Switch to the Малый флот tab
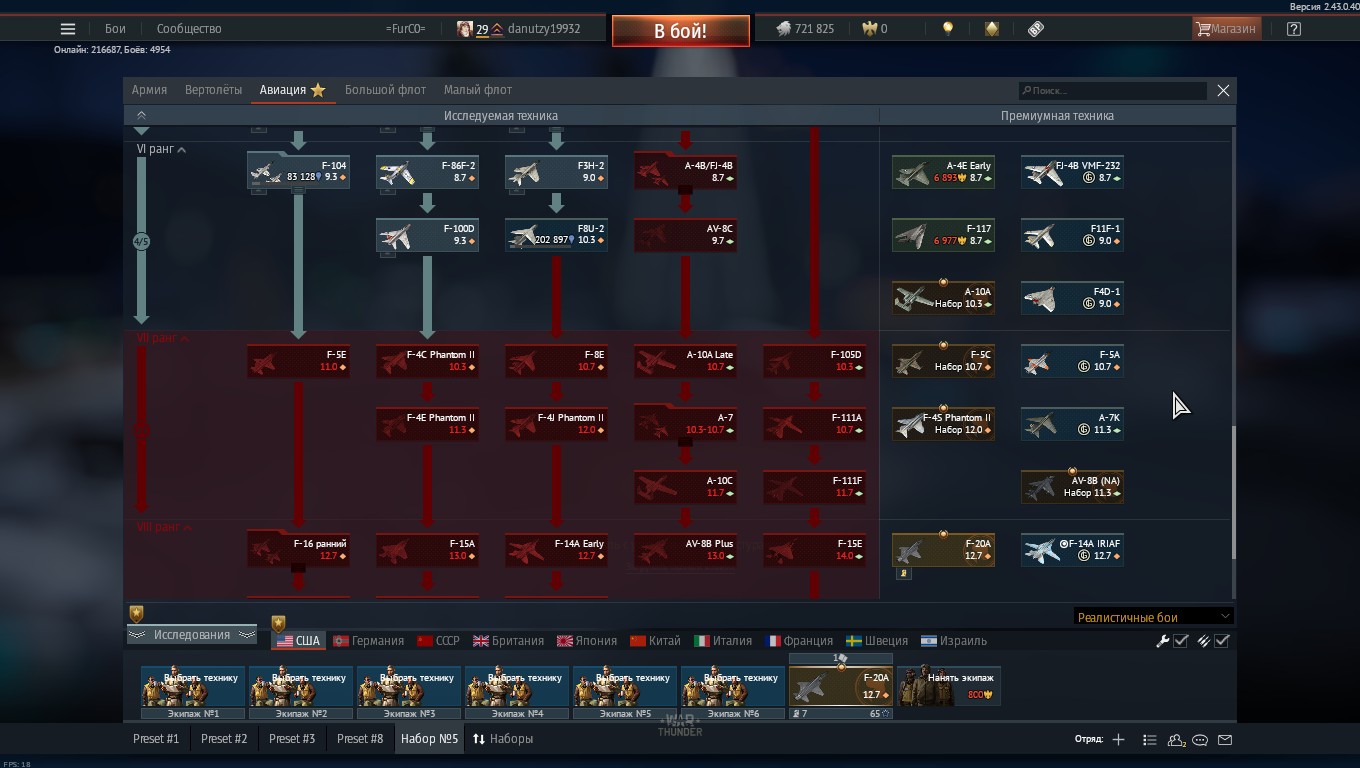 pos(478,90)
